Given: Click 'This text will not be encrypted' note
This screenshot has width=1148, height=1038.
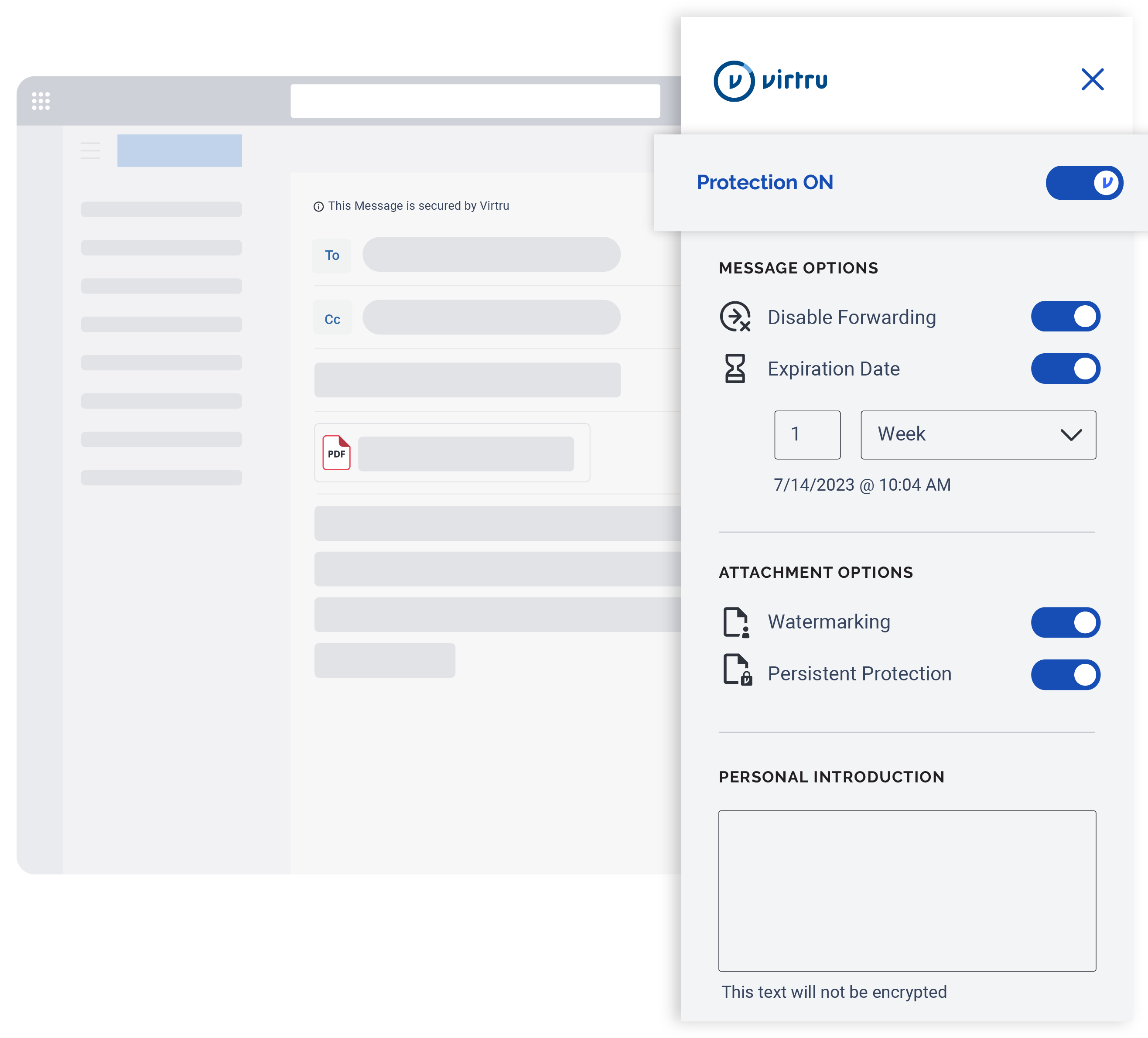Looking at the screenshot, I should (834, 992).
